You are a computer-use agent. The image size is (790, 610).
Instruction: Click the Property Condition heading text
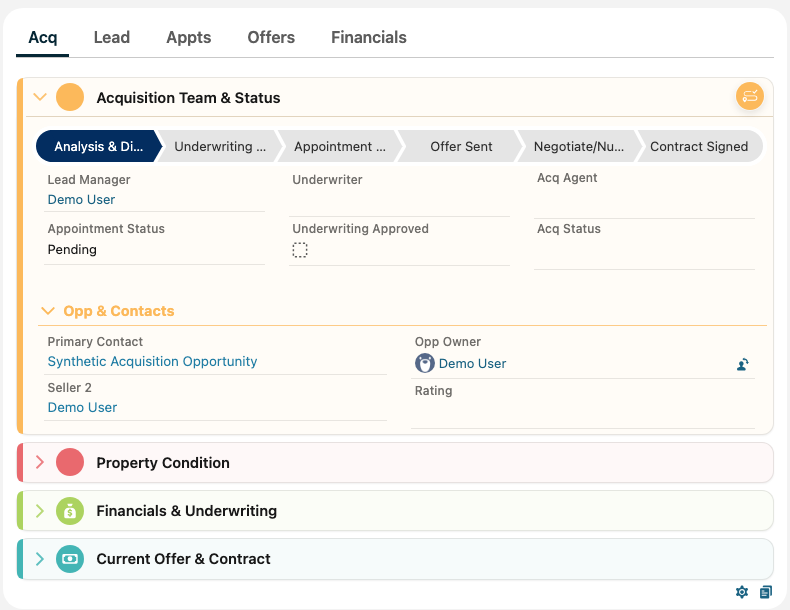[163, 462]
